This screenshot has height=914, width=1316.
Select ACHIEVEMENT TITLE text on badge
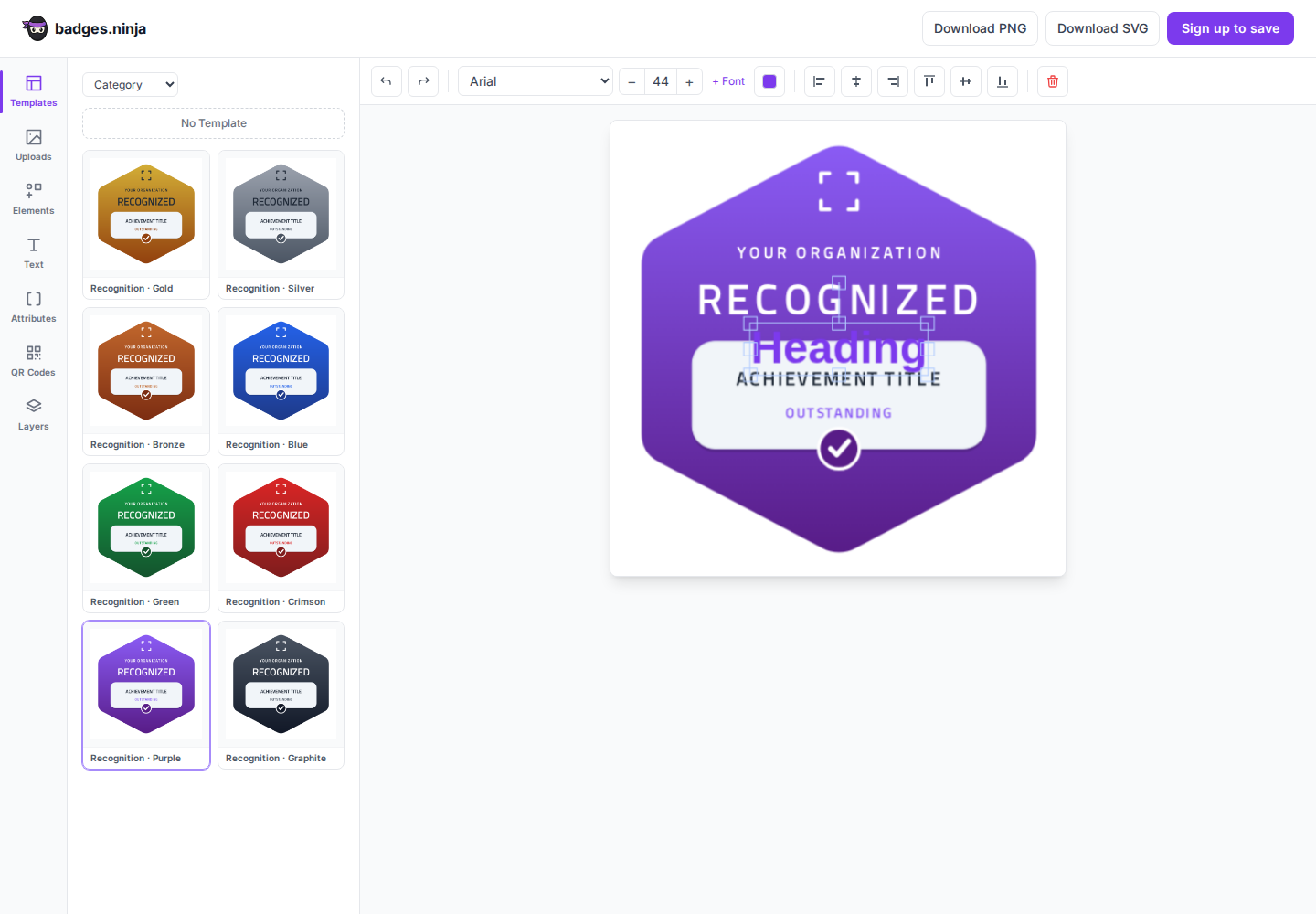pyautogui.click(x=839, y=379)
